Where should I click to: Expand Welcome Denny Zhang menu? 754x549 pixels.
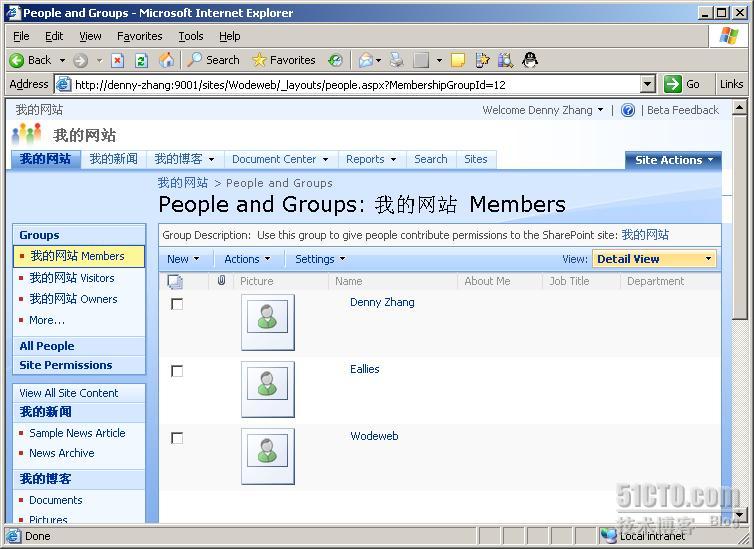click(x=542, y=110)
